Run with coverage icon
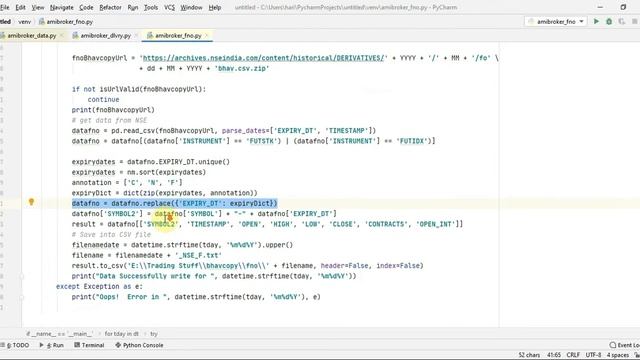The height and width of the screenshot is (360, 640). 622,21
